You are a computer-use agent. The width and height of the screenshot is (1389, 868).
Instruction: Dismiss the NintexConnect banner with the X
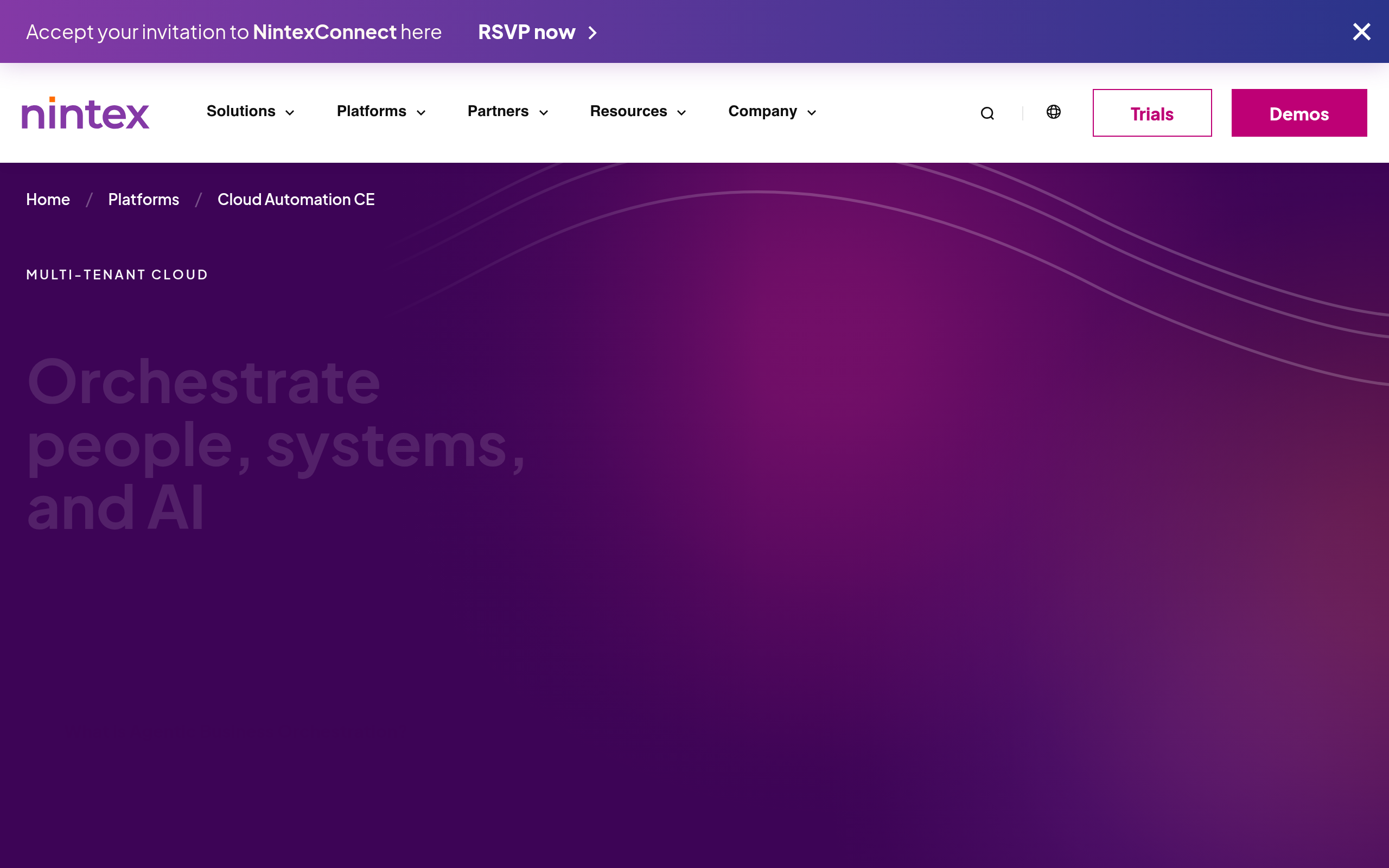(1361, 31)
